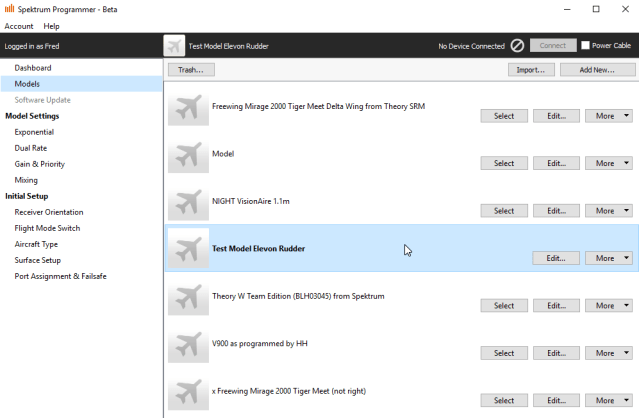Click the Add New... button
The height and width of the screenshot is (418, 639).
click(596, 70)
